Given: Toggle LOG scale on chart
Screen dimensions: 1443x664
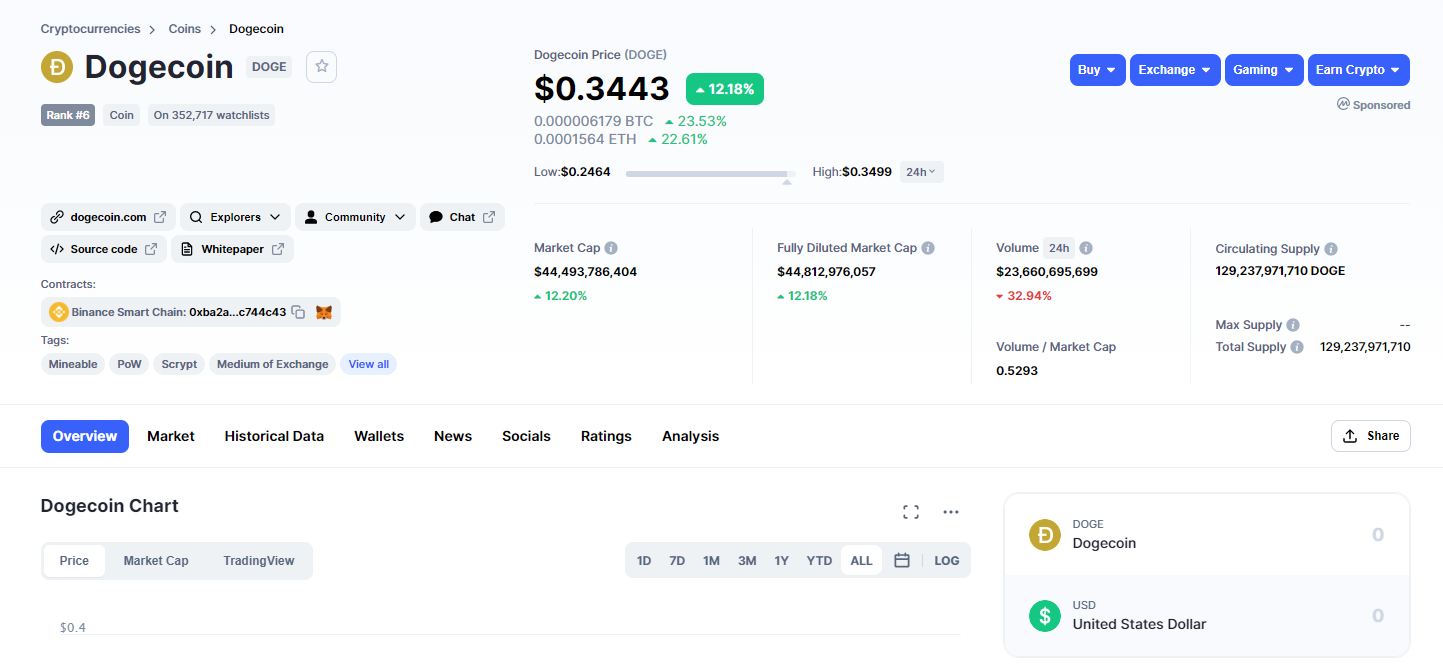Looking at the screenshot, I should [947, 561].
